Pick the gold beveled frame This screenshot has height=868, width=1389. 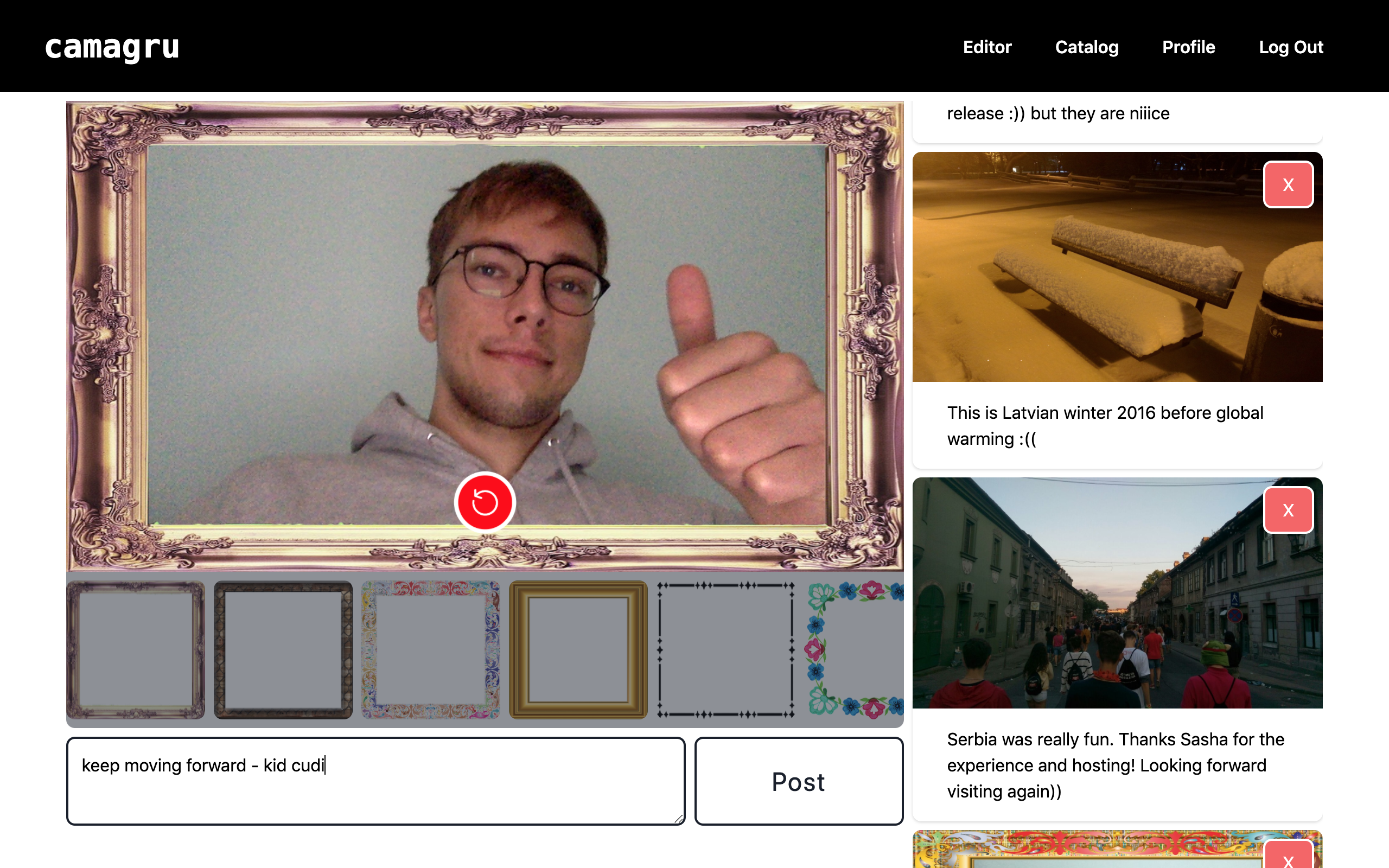tap(578, 650)
